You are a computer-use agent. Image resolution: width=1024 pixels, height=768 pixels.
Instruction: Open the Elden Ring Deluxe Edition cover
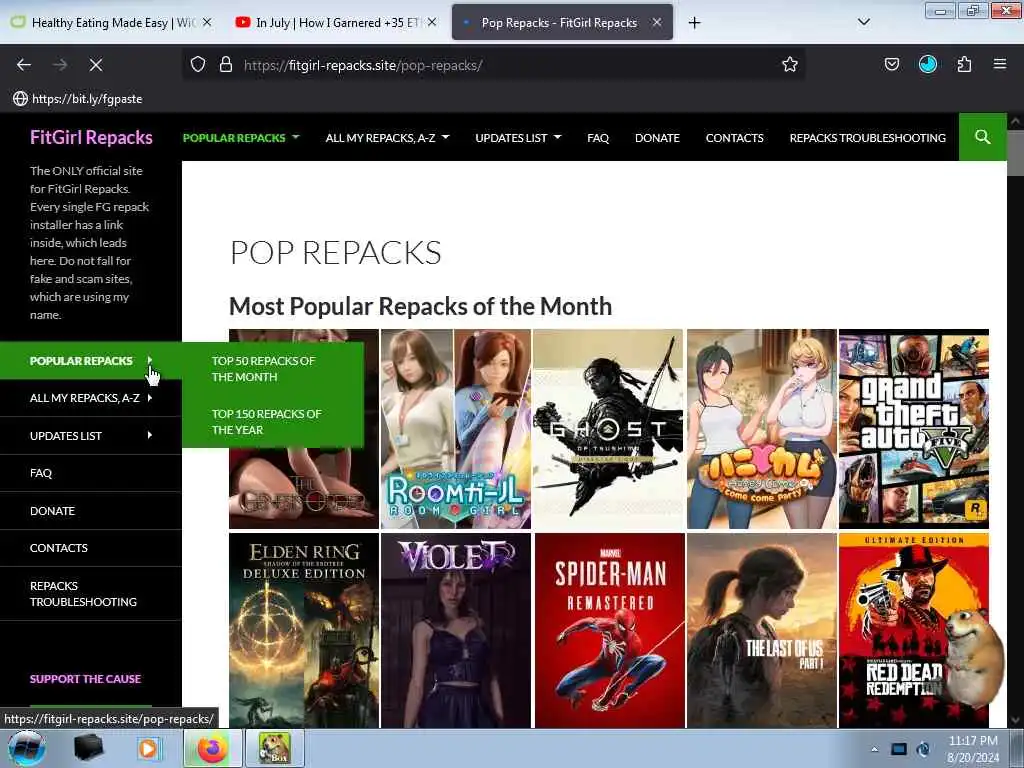click(x=304, y=630)
